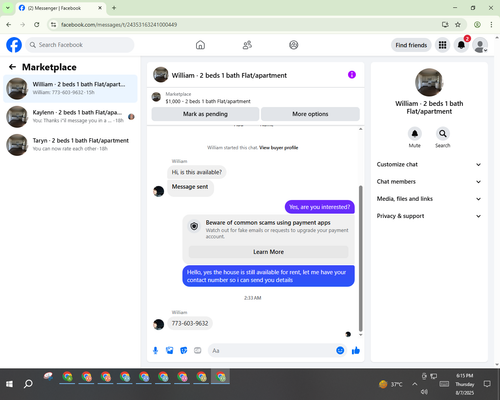500x400 pixels.
Task: Open the Home icon in top navigation
Action: tap(200, 45)
